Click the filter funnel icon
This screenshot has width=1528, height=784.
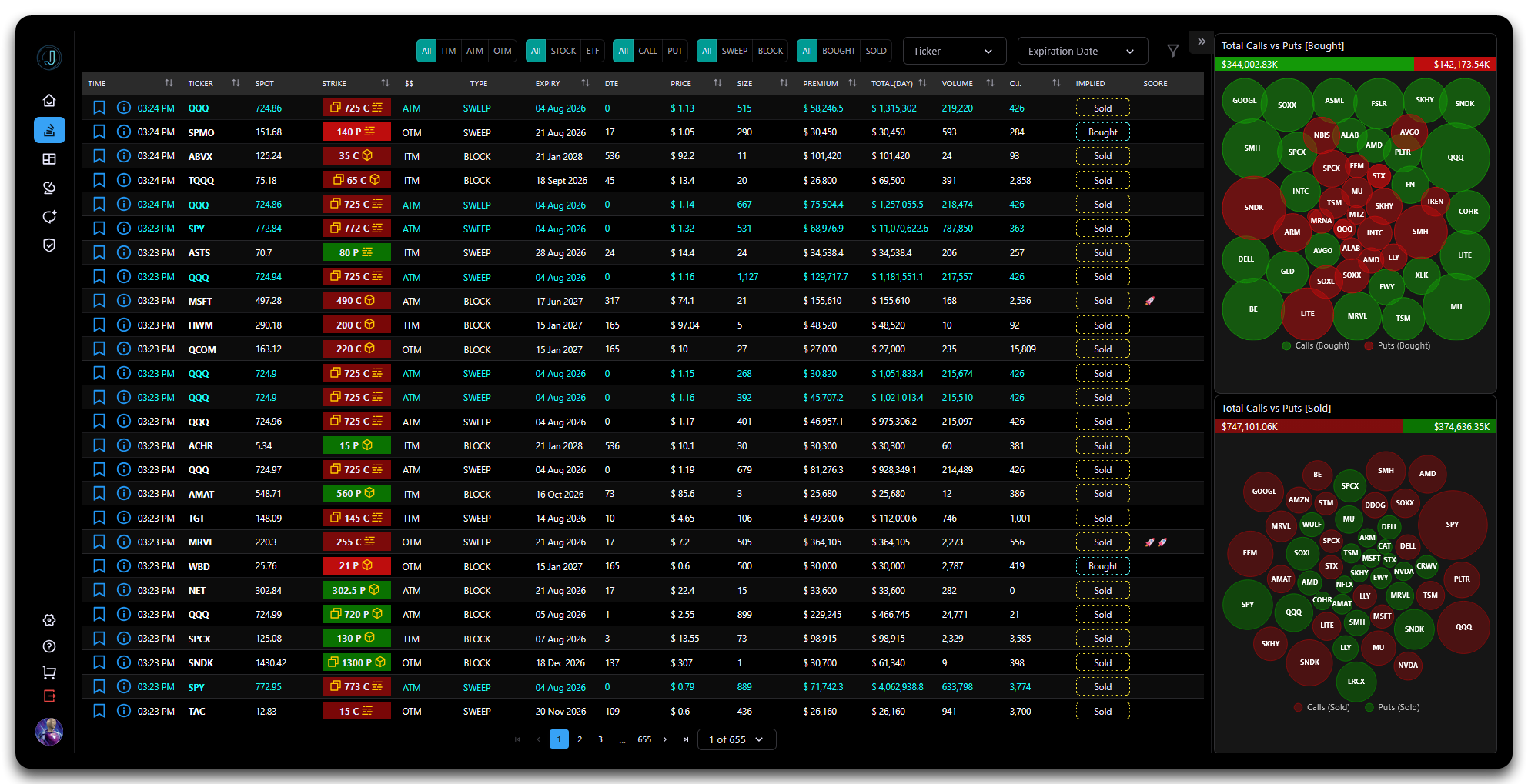(1172, 51)
